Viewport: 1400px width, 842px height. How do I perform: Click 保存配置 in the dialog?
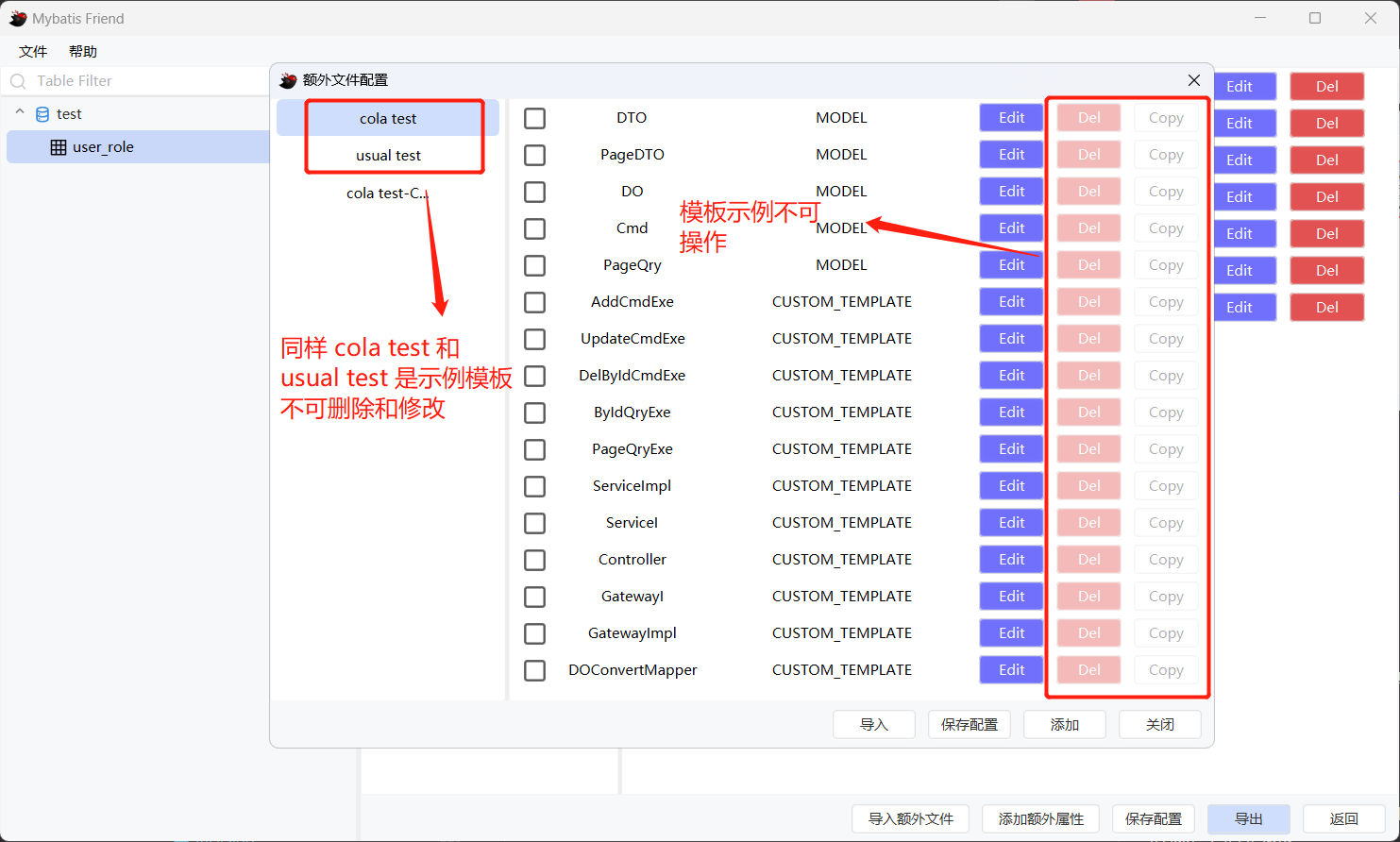tap(970, 725)
